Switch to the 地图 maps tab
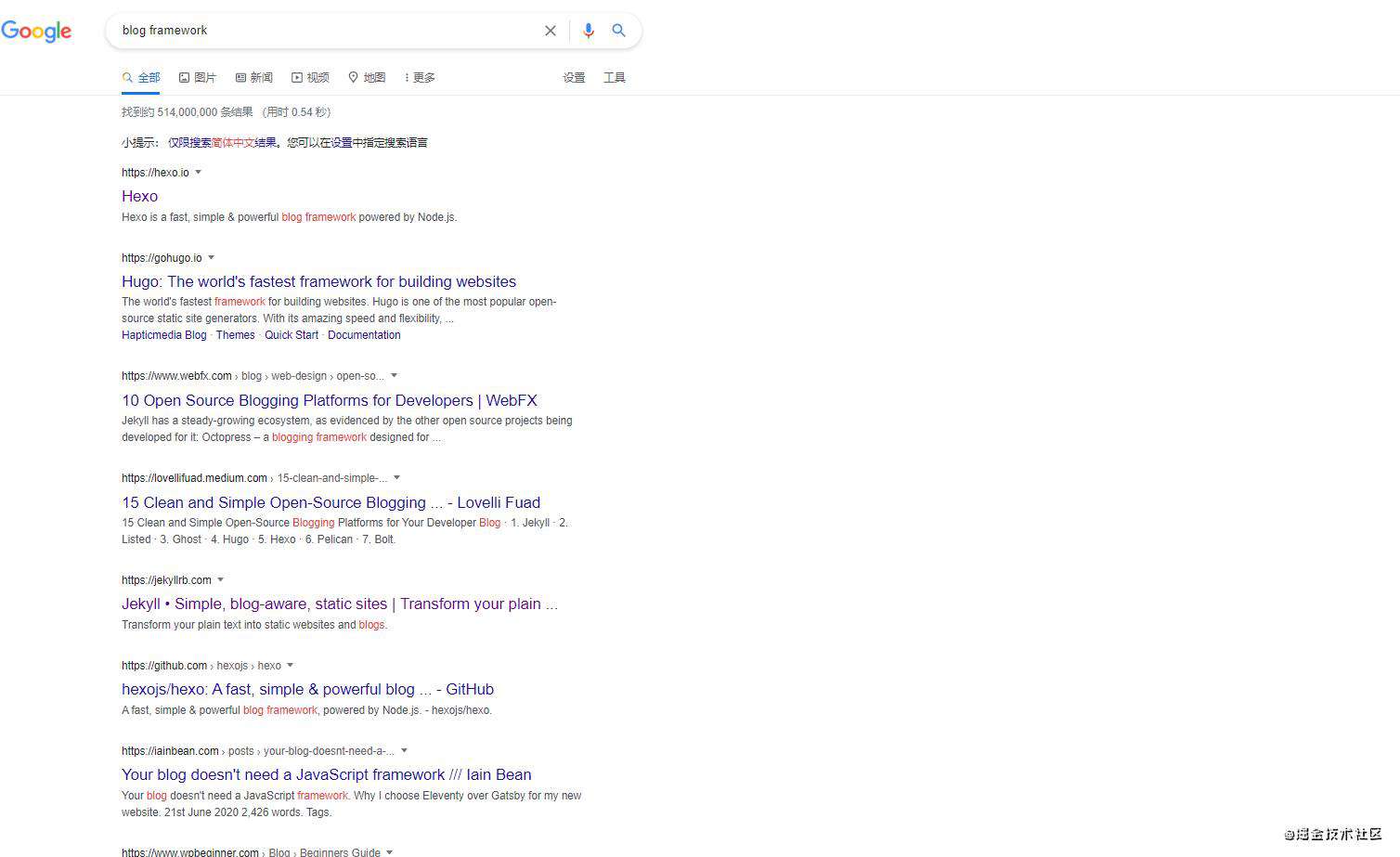This screenshot has height=857, width=1400. click(x=367, y=77)
